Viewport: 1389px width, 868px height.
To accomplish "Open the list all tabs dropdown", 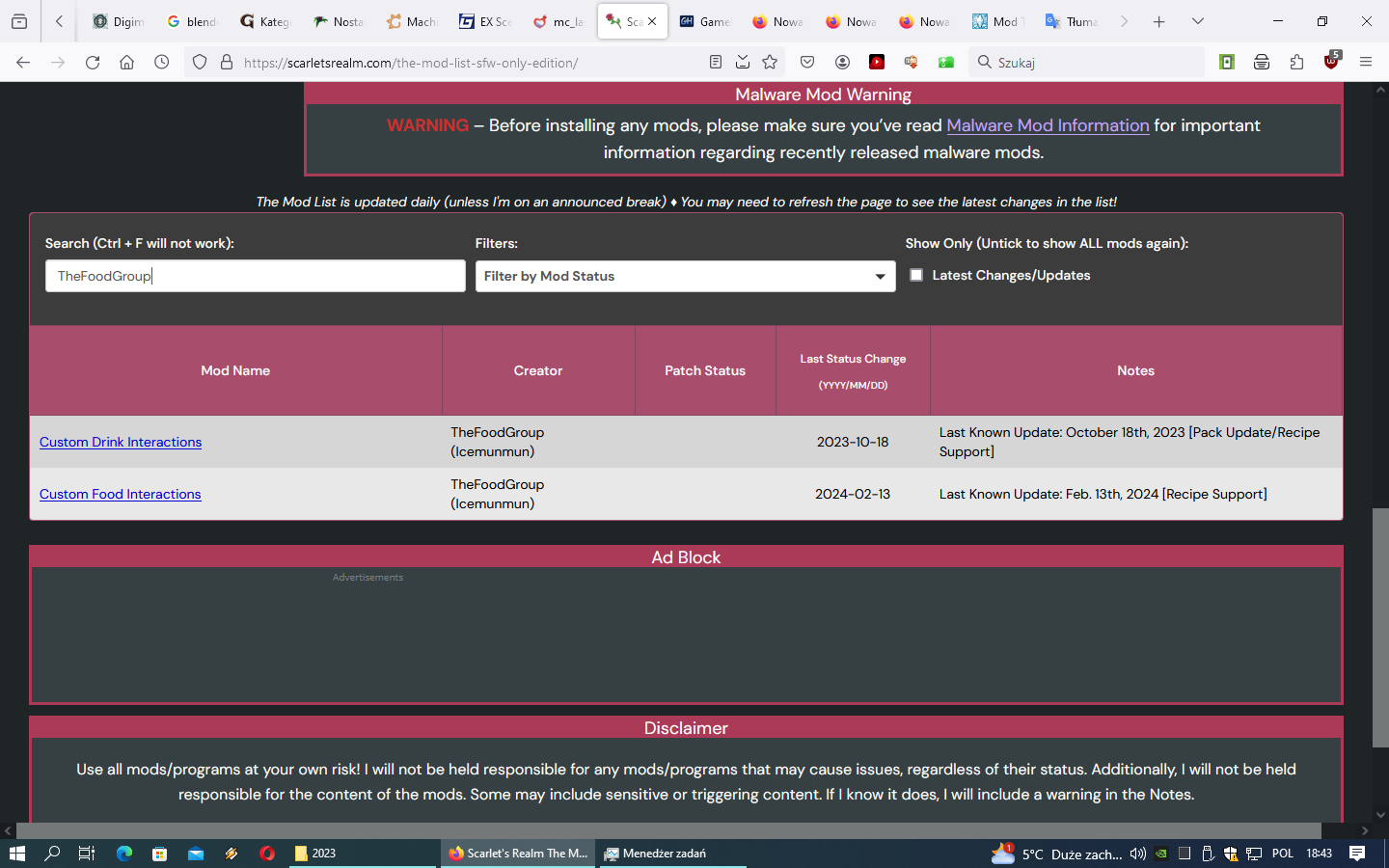I will (x=1198, y=21).
